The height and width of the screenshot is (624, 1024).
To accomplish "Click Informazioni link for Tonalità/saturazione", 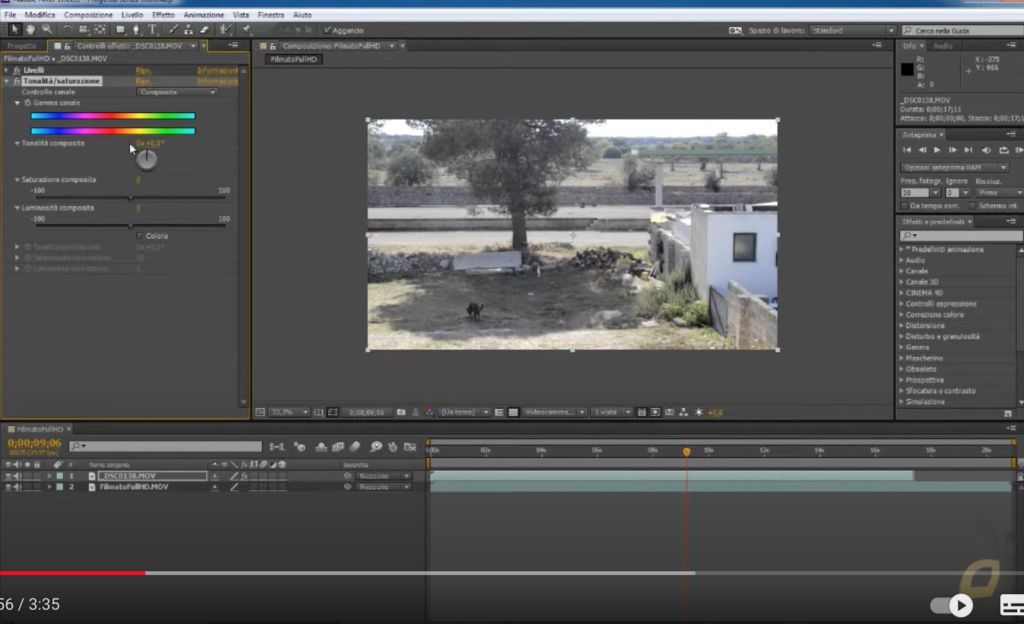I will point(217,81).
